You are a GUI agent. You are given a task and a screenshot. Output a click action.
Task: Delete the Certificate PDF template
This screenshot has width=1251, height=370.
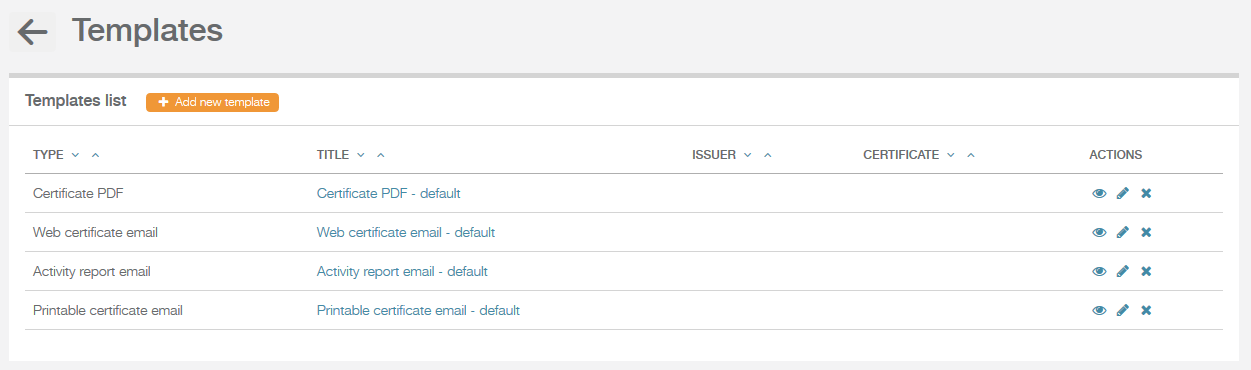[x=1146, y=193]
